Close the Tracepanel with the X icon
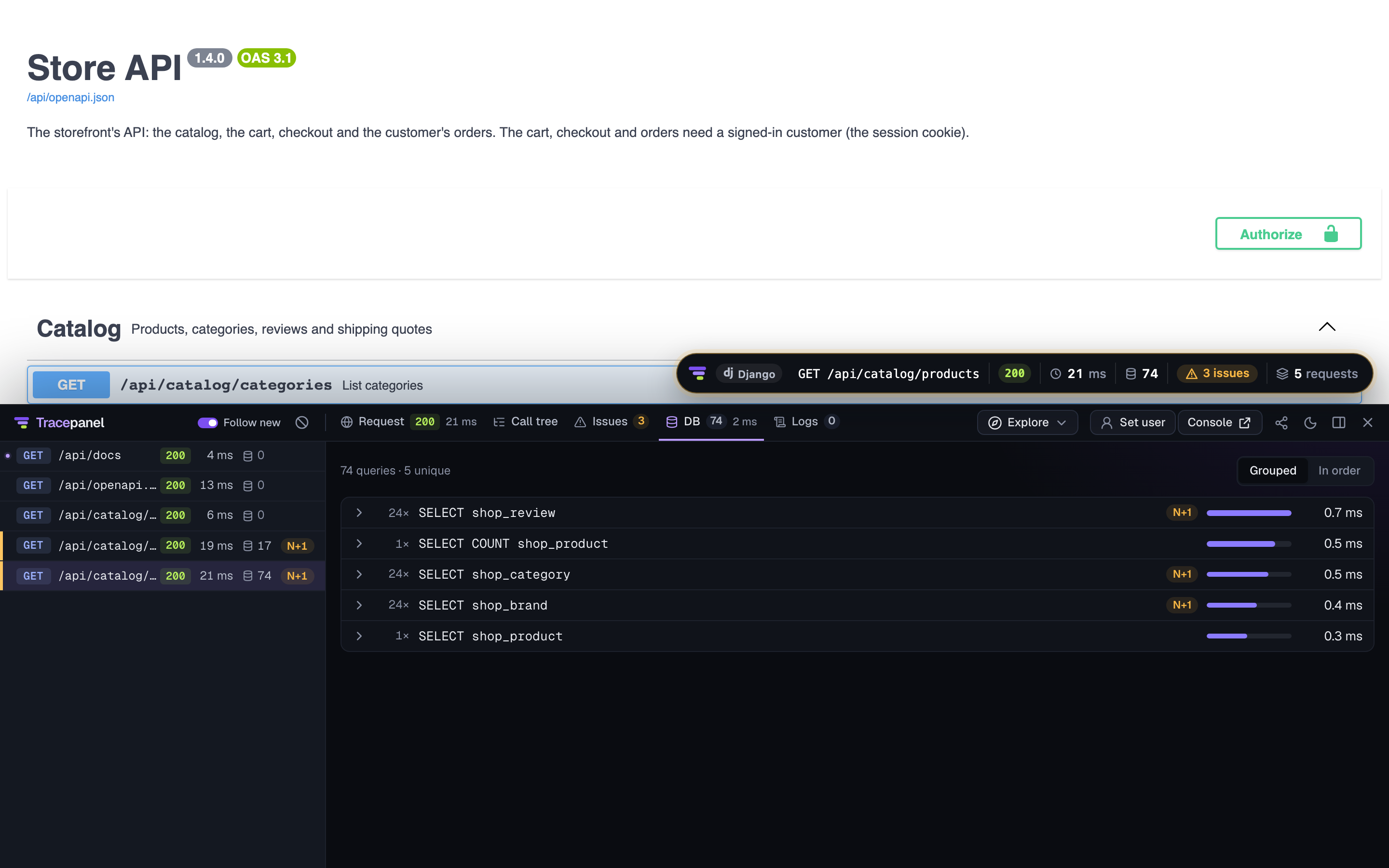1389x868 pixels. [x=1368, y=422]
